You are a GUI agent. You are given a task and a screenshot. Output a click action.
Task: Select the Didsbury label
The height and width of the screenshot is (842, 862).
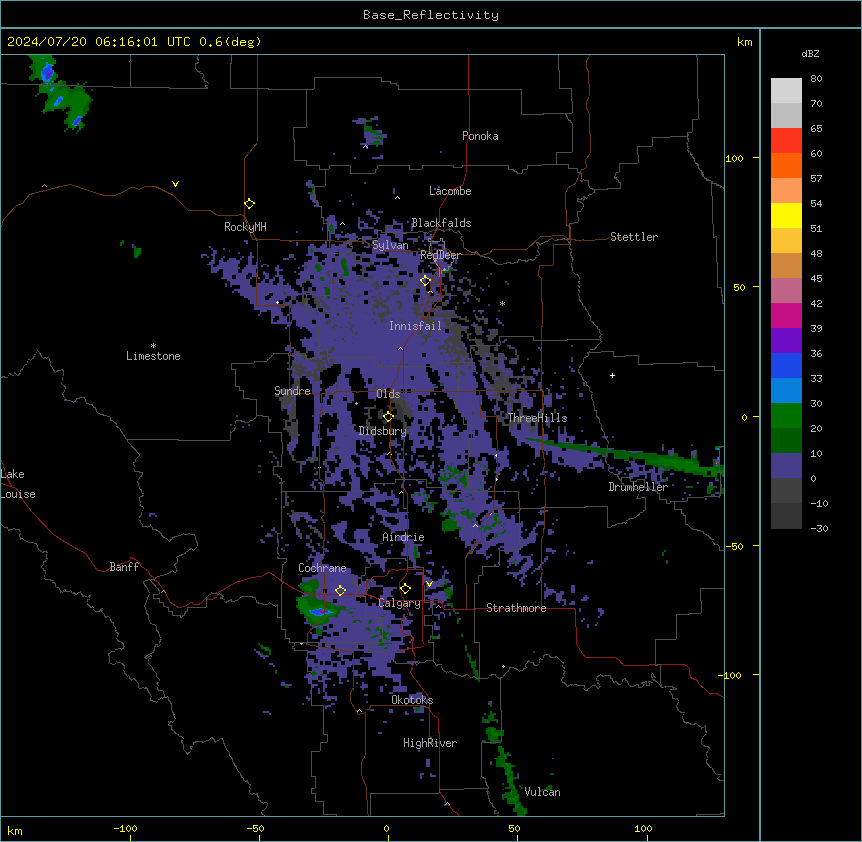click(383, 431)
